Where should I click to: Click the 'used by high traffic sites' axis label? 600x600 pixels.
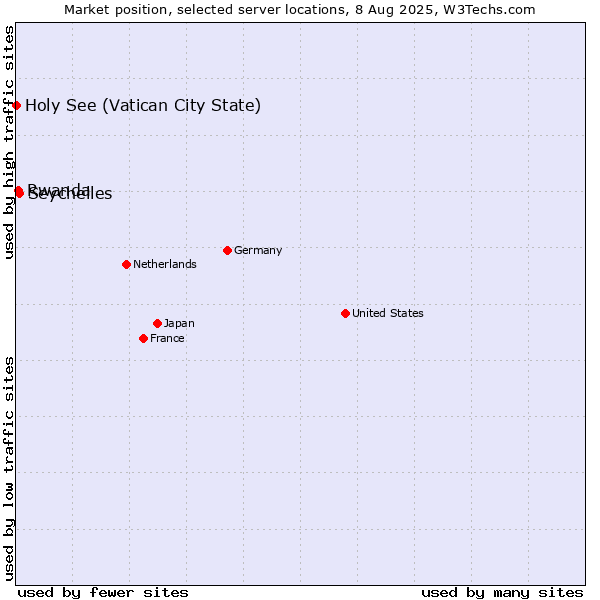9,142
